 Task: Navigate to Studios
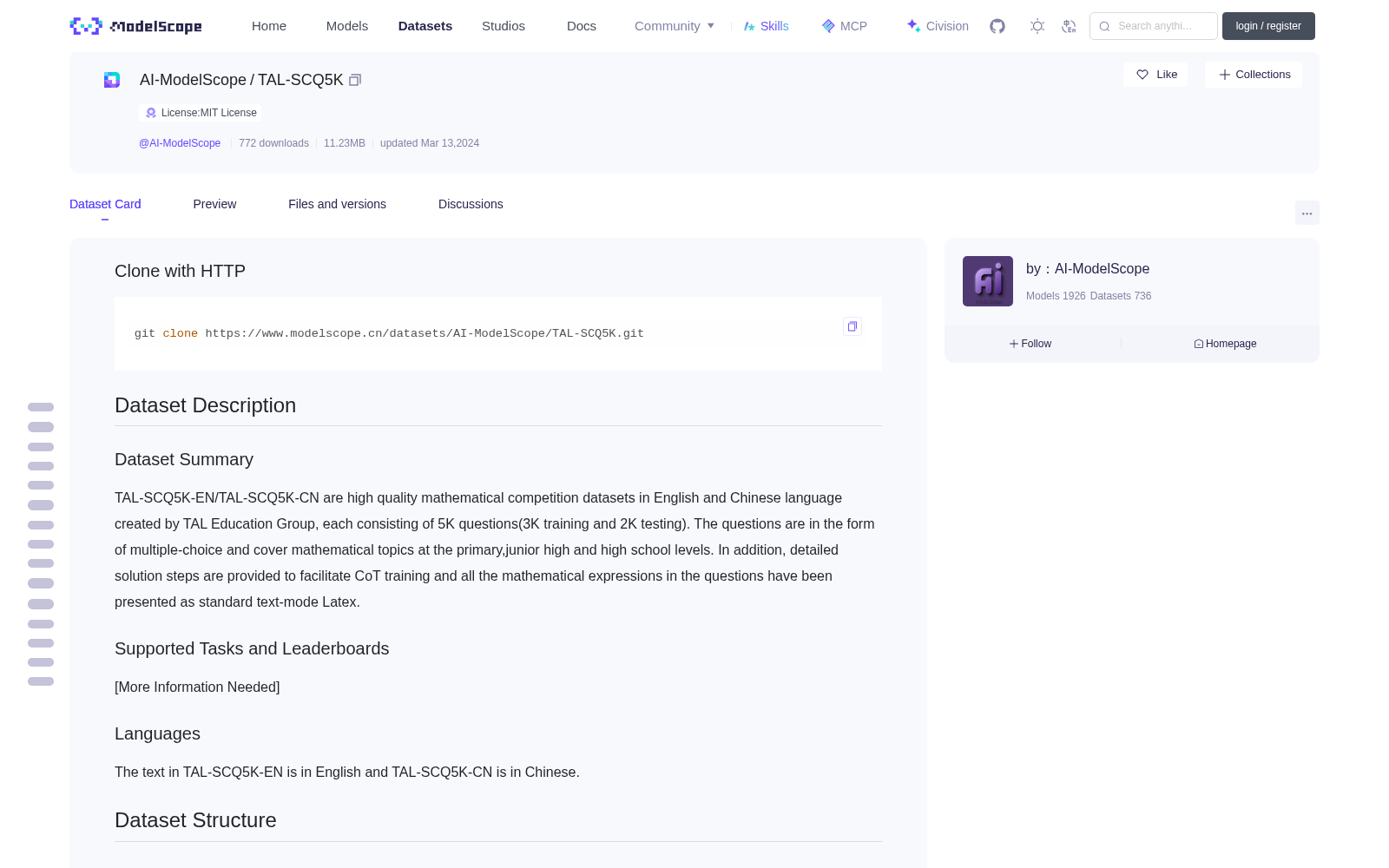(x=504, y=26)
